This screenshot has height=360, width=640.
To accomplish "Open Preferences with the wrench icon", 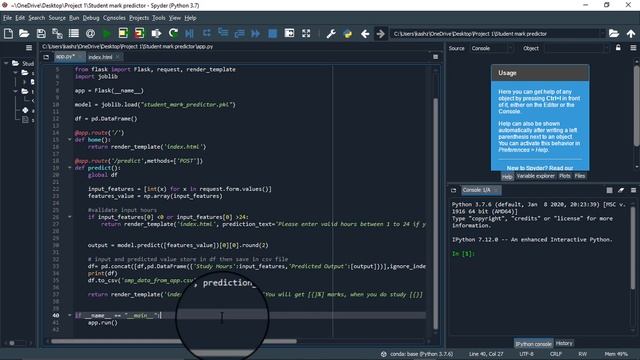I will [x=331, y=33].
